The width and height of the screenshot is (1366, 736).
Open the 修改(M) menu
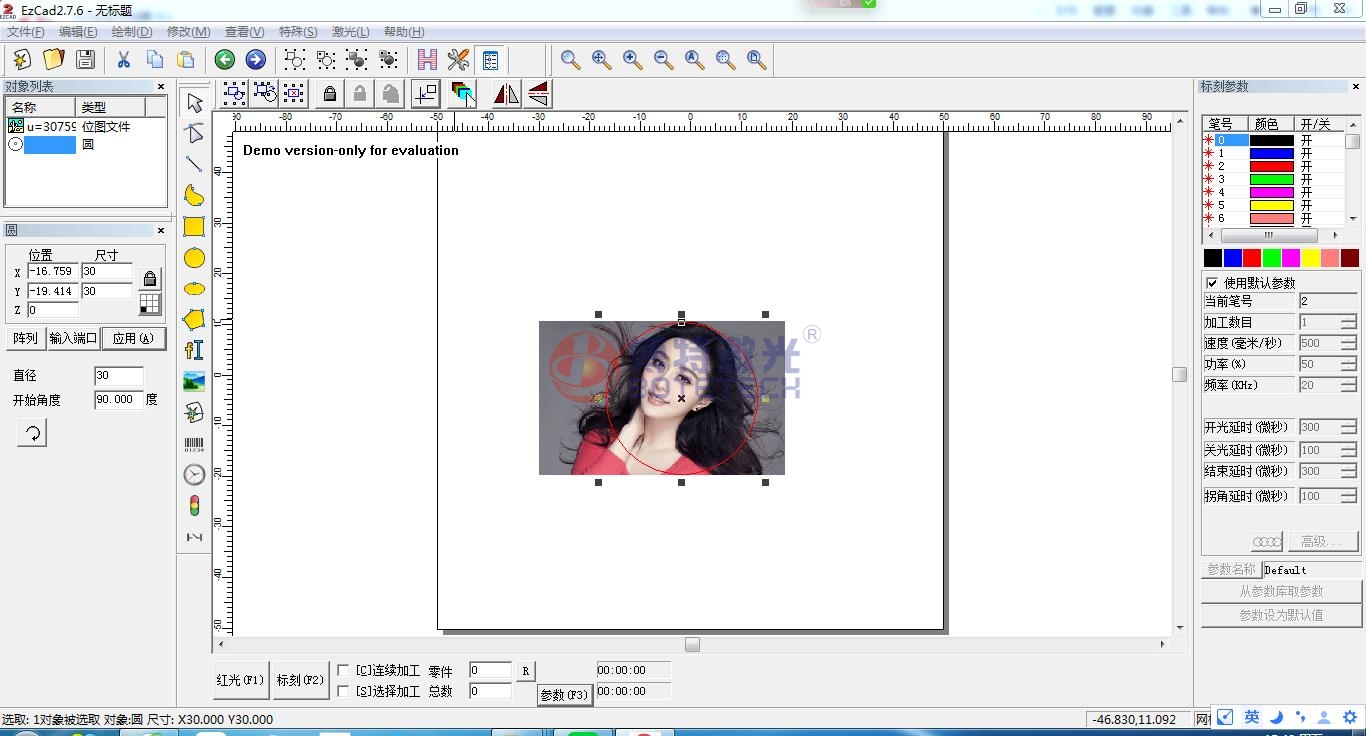coord(188,32)
